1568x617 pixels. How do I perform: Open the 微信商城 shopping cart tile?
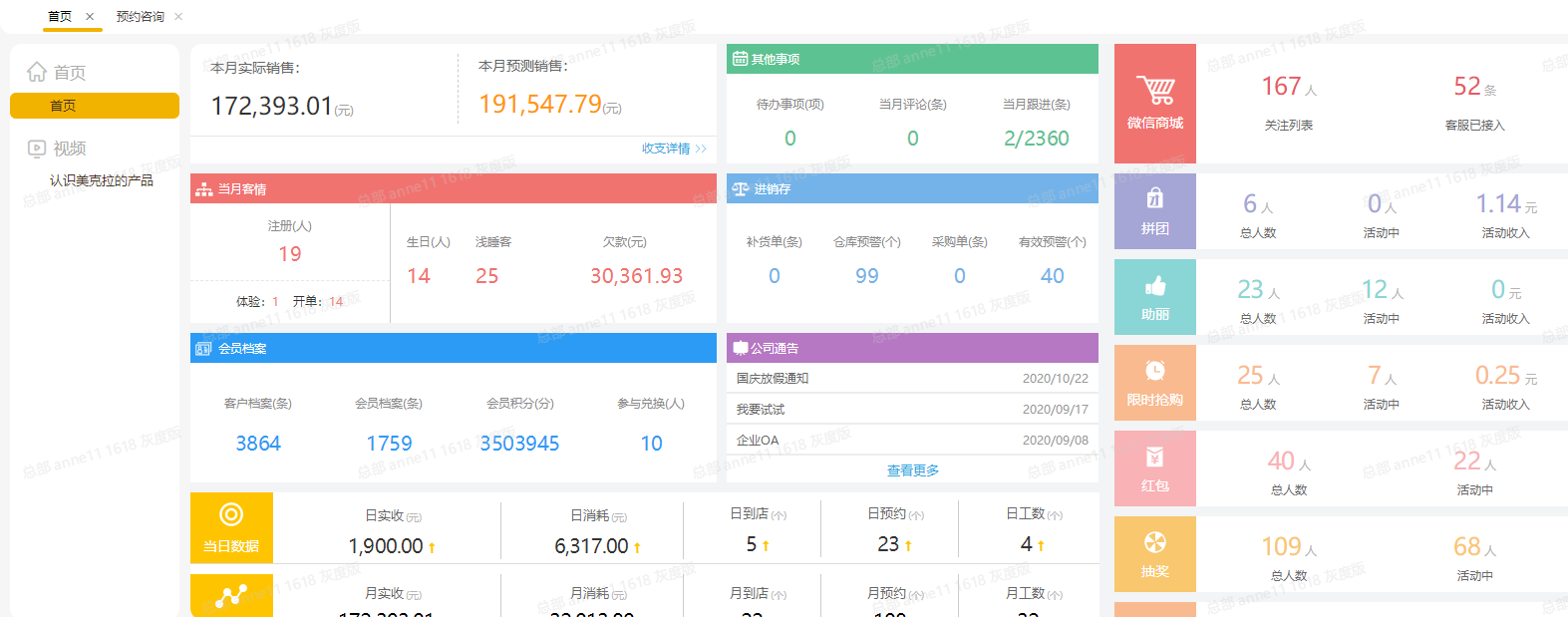1154,104
